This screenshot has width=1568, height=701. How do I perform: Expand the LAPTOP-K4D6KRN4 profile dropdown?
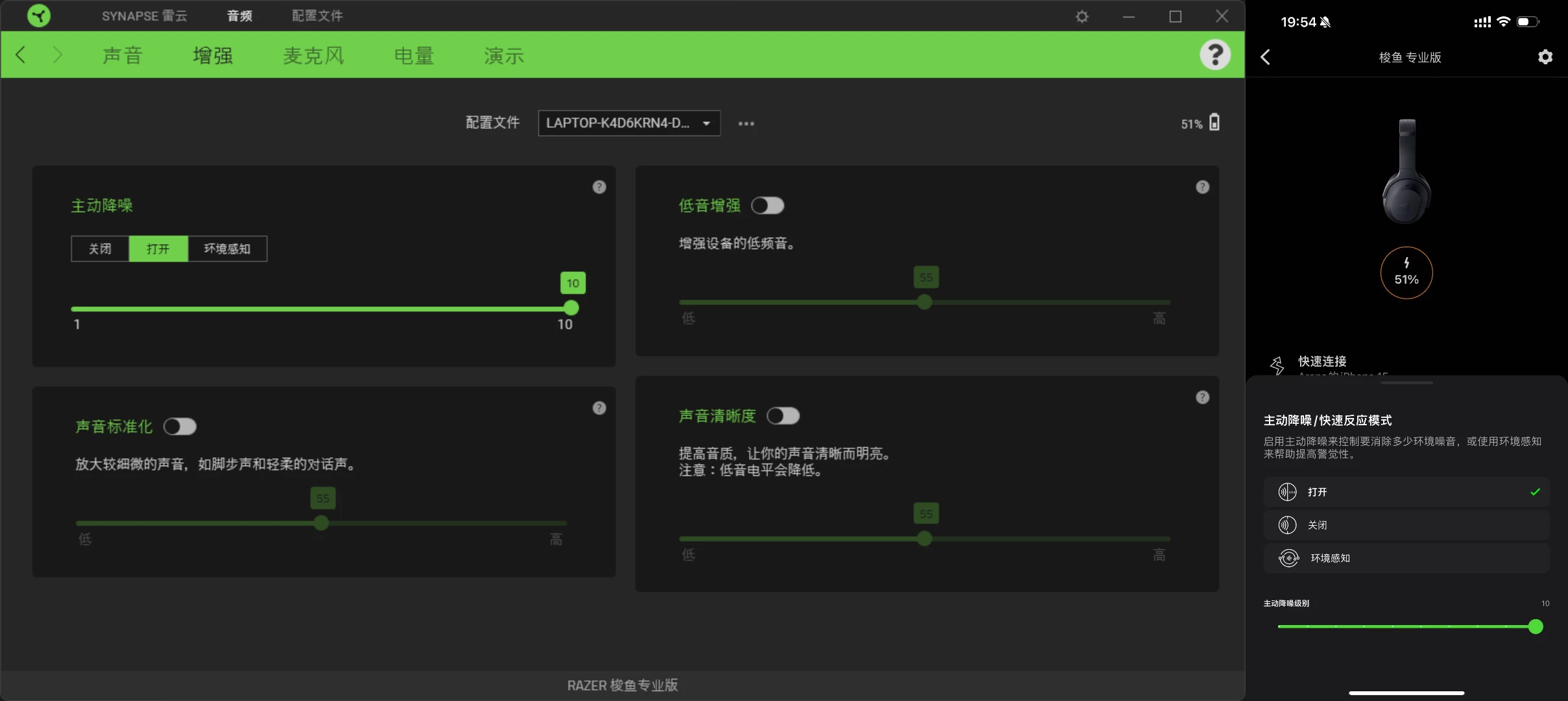(x=629, y=123)
